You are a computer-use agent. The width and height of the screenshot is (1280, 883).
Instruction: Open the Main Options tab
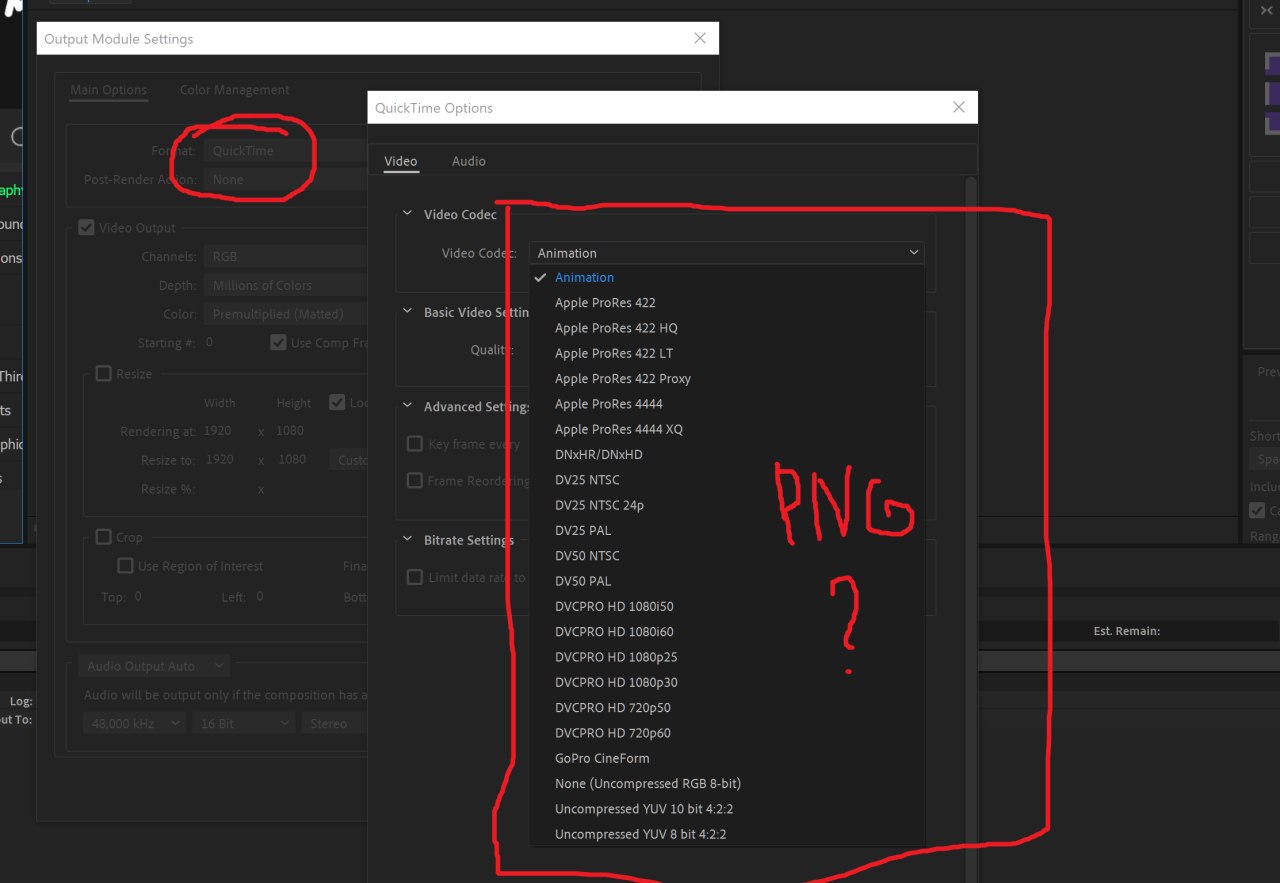[x=108, y=90]
